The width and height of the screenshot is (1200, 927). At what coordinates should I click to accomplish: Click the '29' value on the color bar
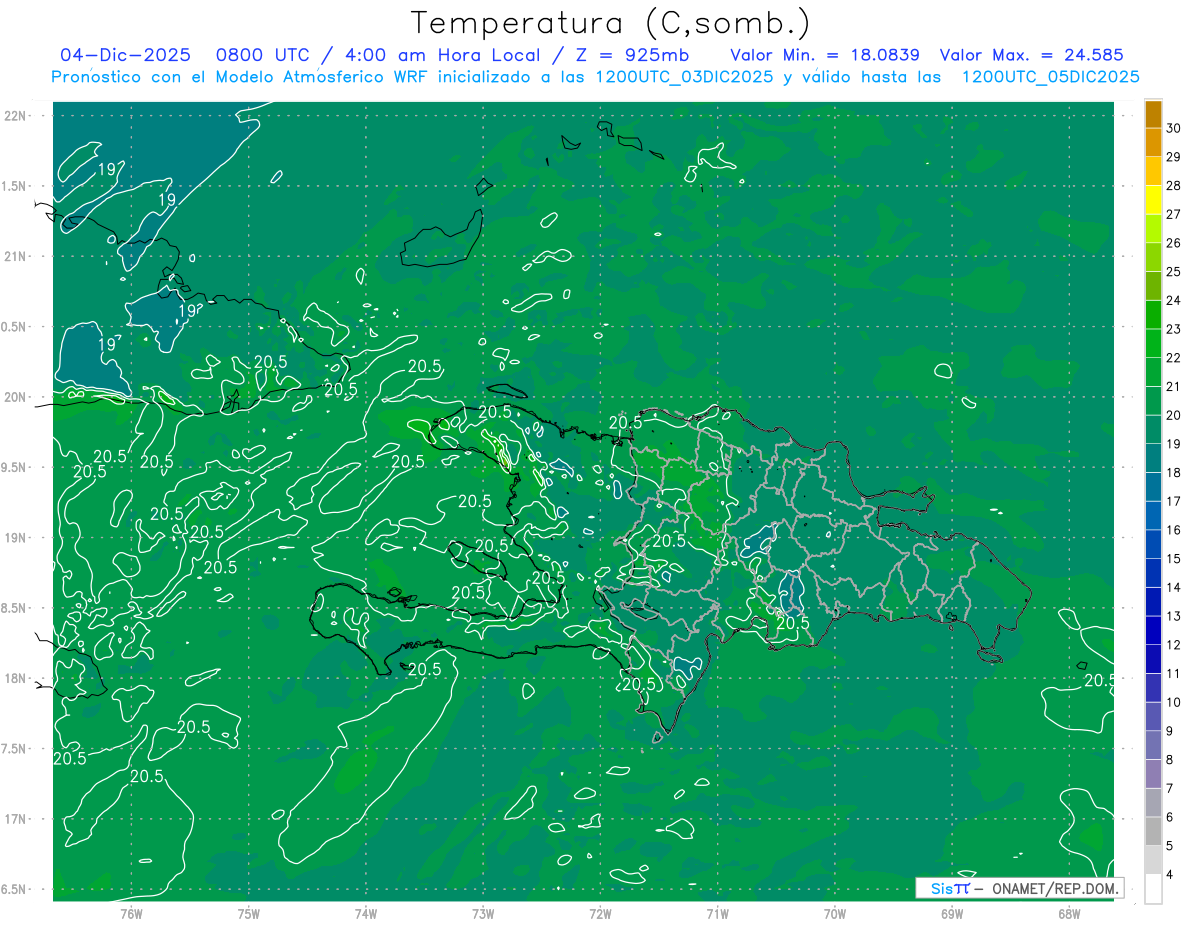click(x=1174, y=157)
